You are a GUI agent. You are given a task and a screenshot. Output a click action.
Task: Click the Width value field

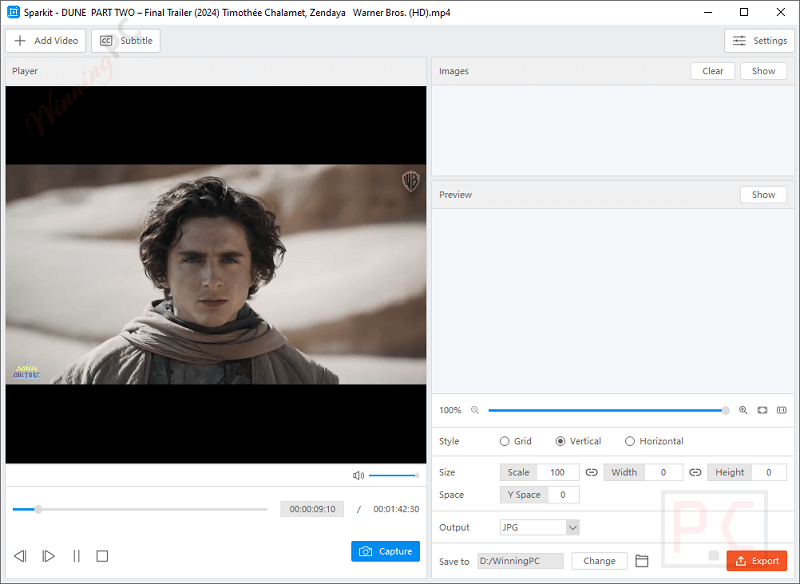pos(663,472)
